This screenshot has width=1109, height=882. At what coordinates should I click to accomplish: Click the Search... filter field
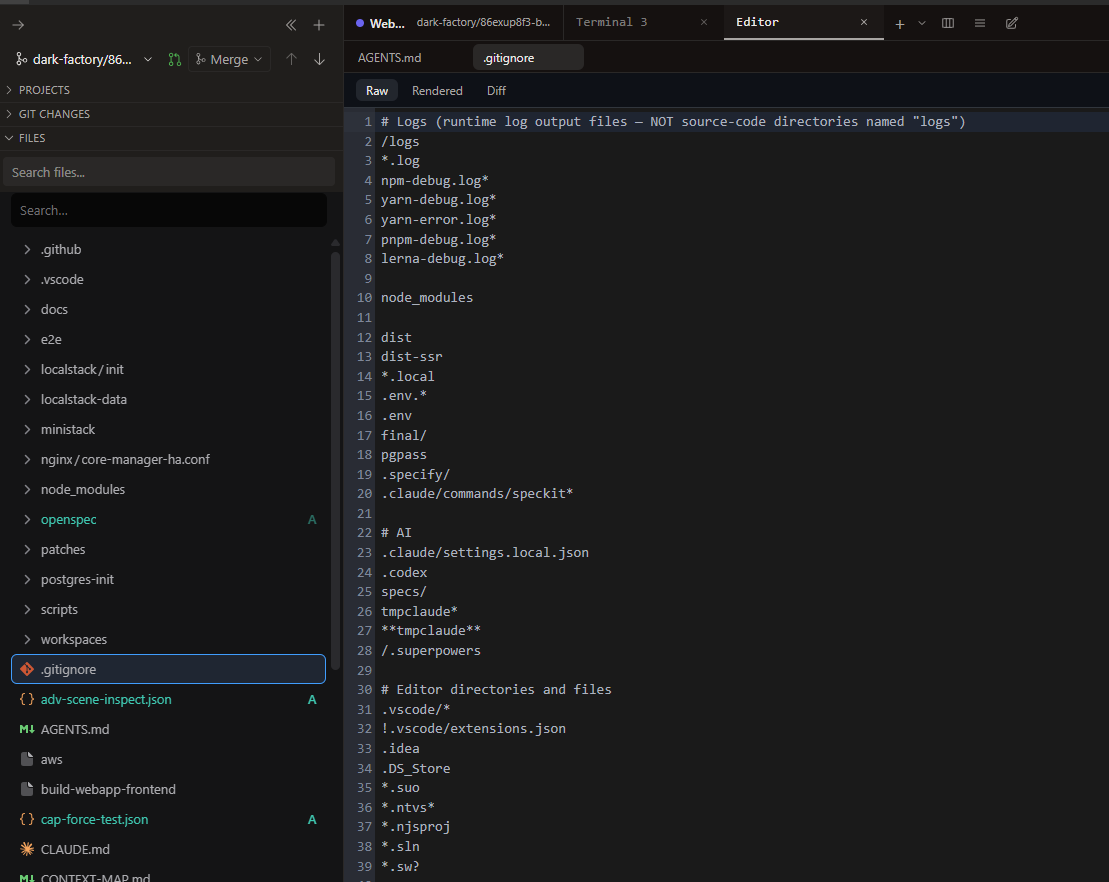[x=168, y=210]
